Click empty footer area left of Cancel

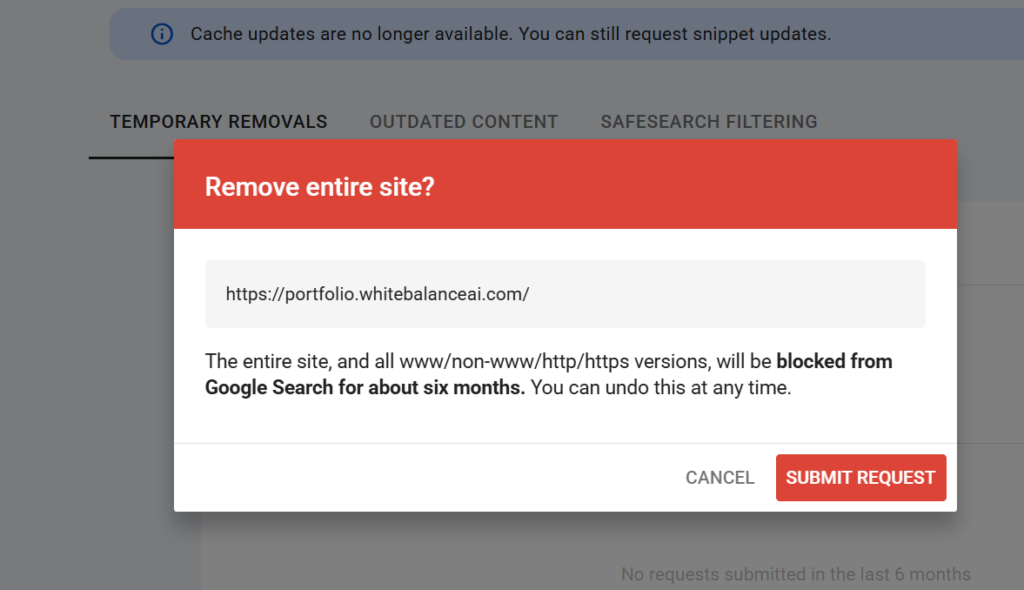pos(424,478)
